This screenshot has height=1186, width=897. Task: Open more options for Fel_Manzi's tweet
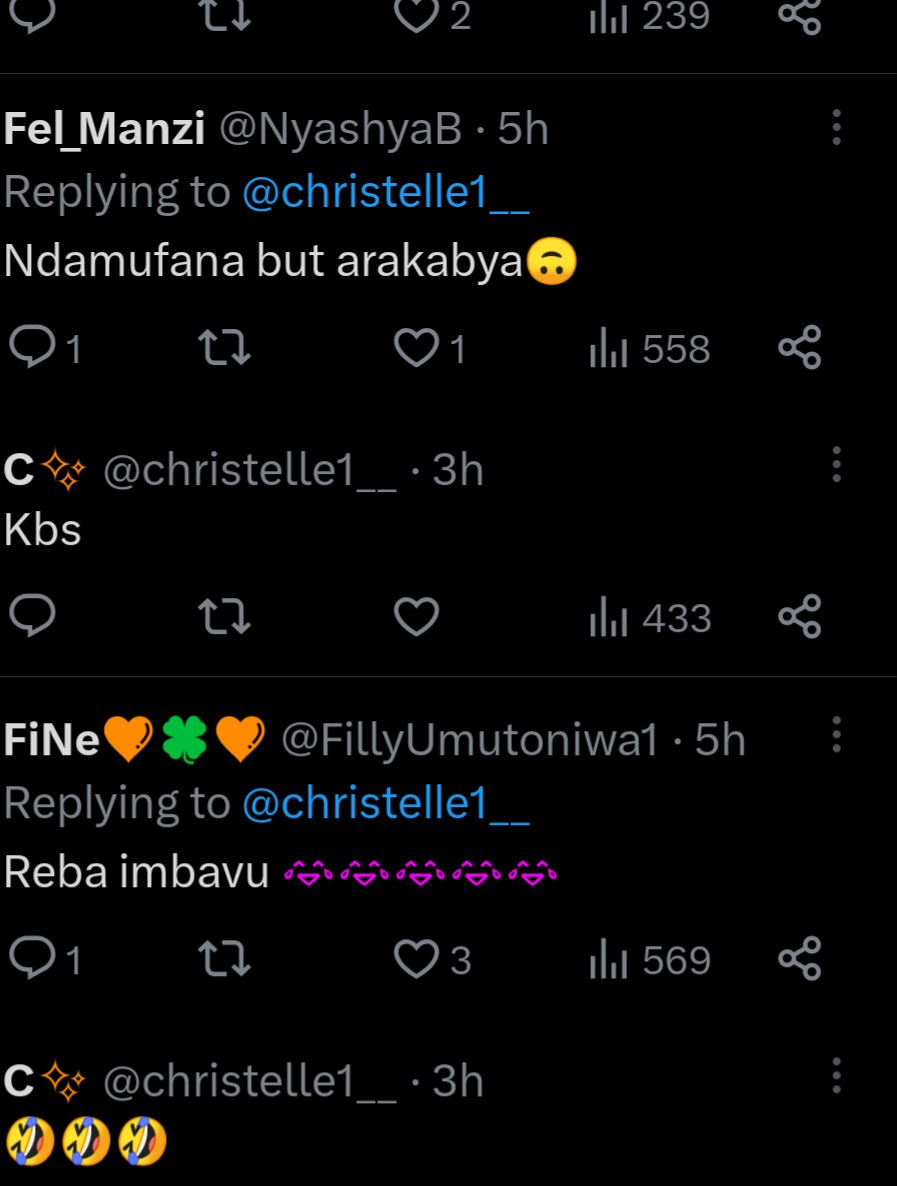(836, 127)
